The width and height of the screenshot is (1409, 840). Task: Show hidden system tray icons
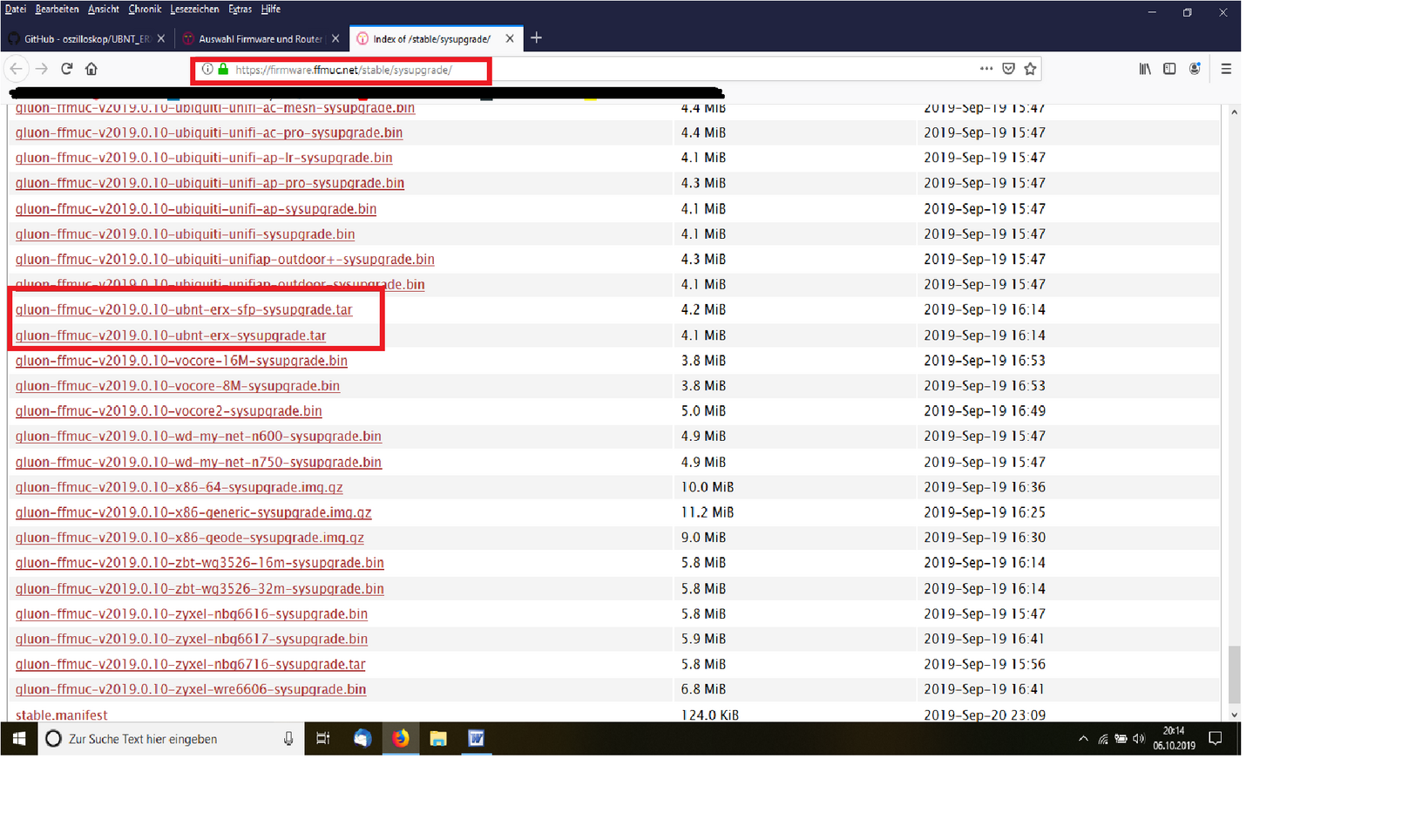[x=1083, y=739]
